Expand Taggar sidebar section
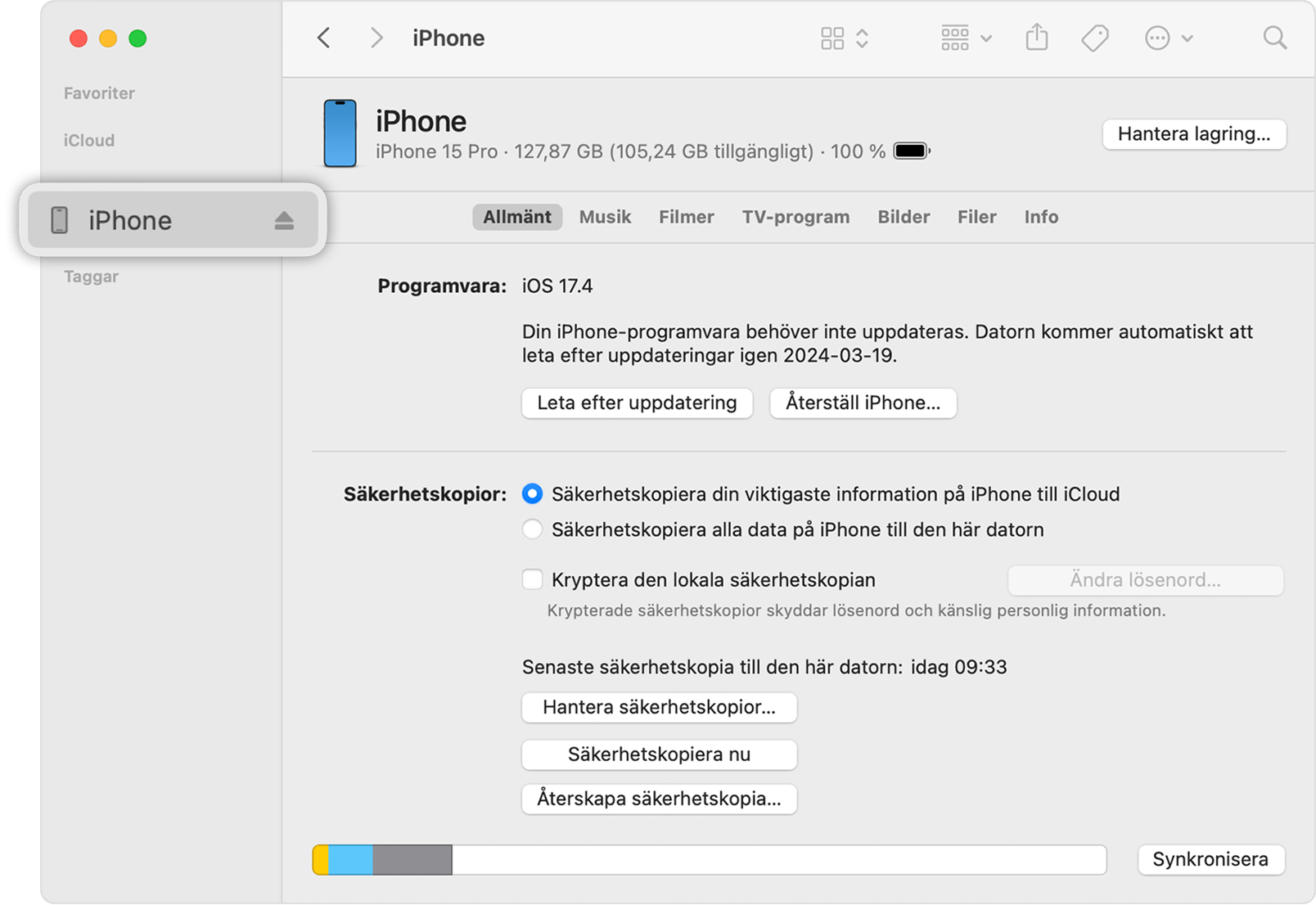This screenshot has width=1316, height=905. tap(91, 277)
